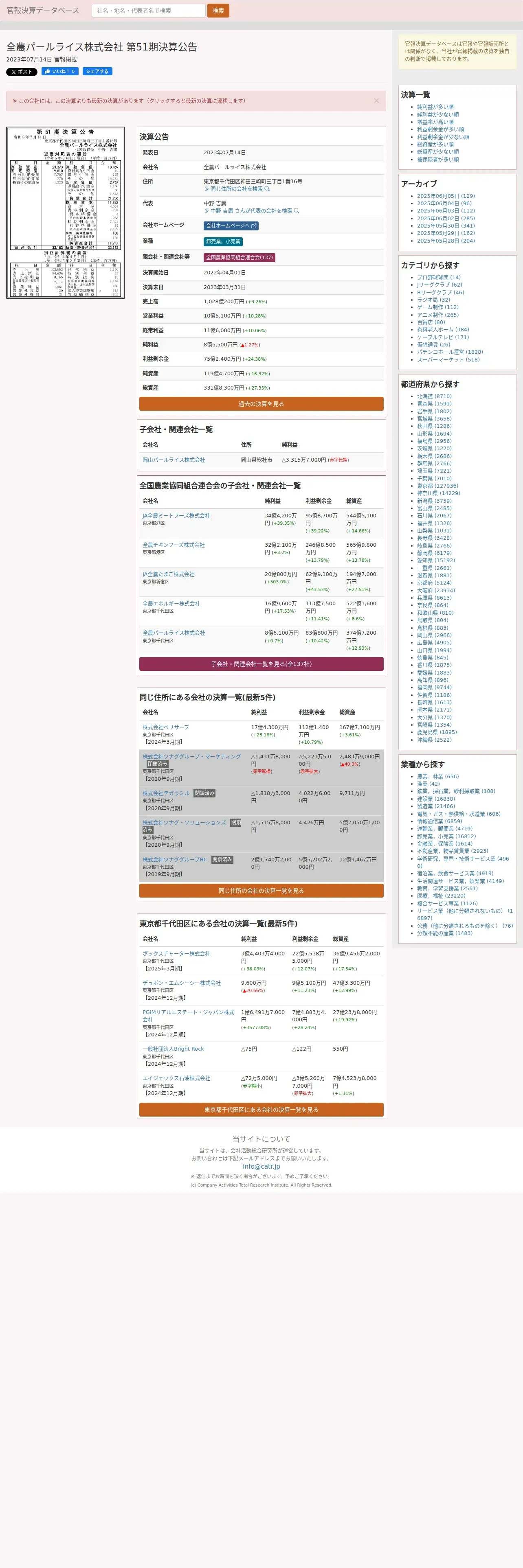This screenshot has height=1568, width=523.
Task: Open 一般社団法人Bright Rock link
Action: click(x=173, y=1049)
